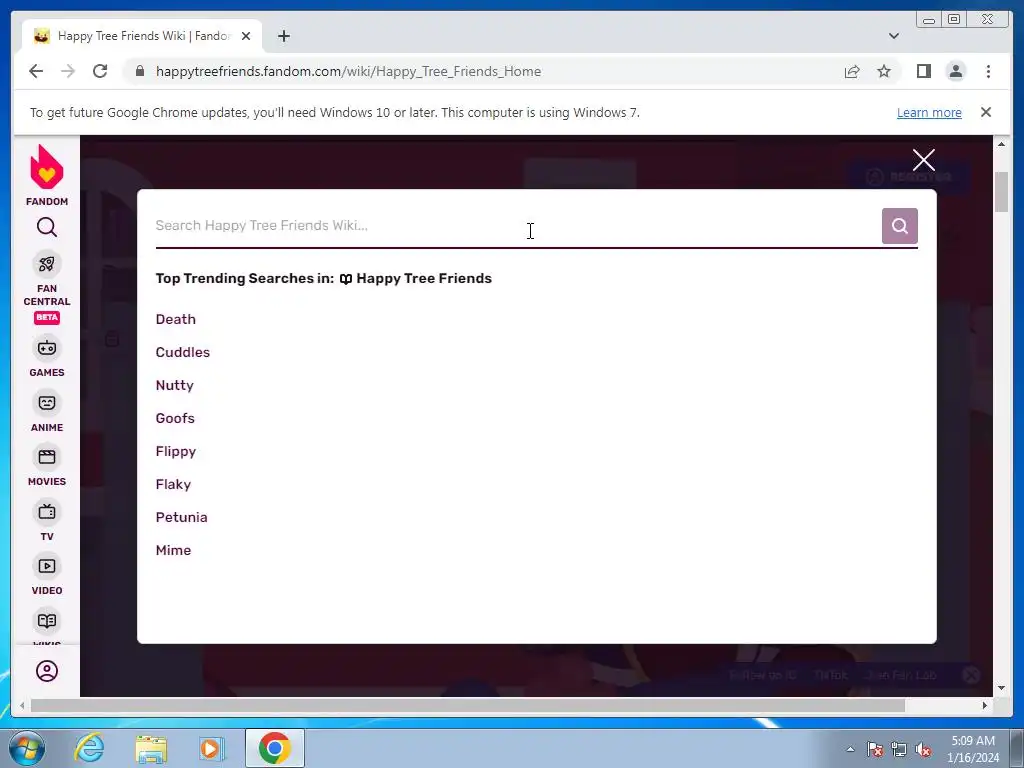The width and height of the screenshot is (1024, 768).
Task: Open the Wikis book icon in sidebar
Action: click(x=46, y=621)
